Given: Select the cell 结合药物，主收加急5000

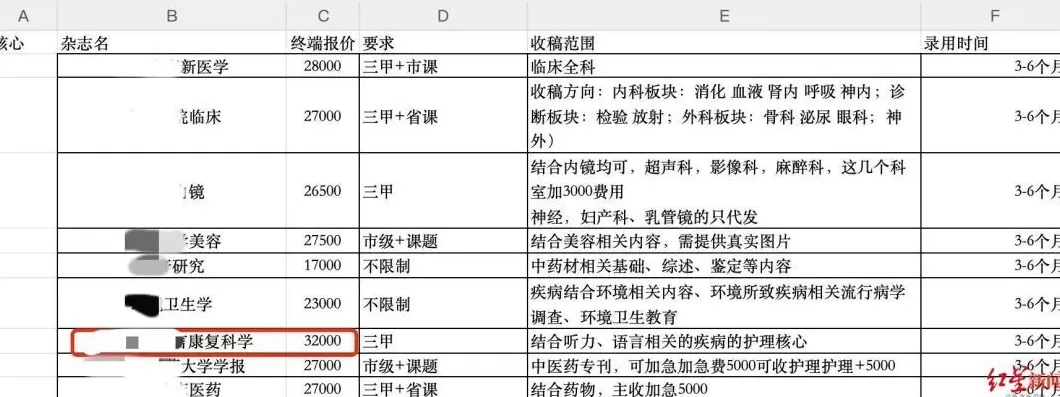Looking at the screenshot, I should pos(724,388).
